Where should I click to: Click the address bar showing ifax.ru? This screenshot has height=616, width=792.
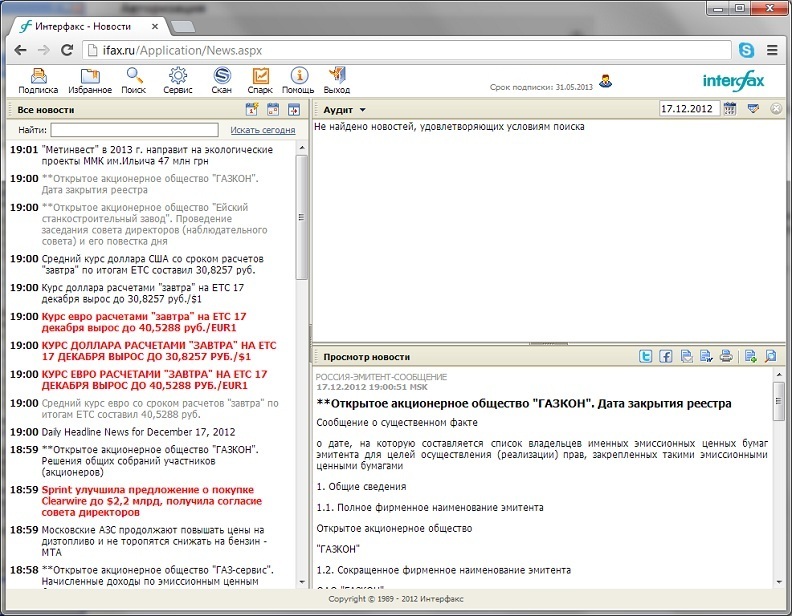(407, 50)
